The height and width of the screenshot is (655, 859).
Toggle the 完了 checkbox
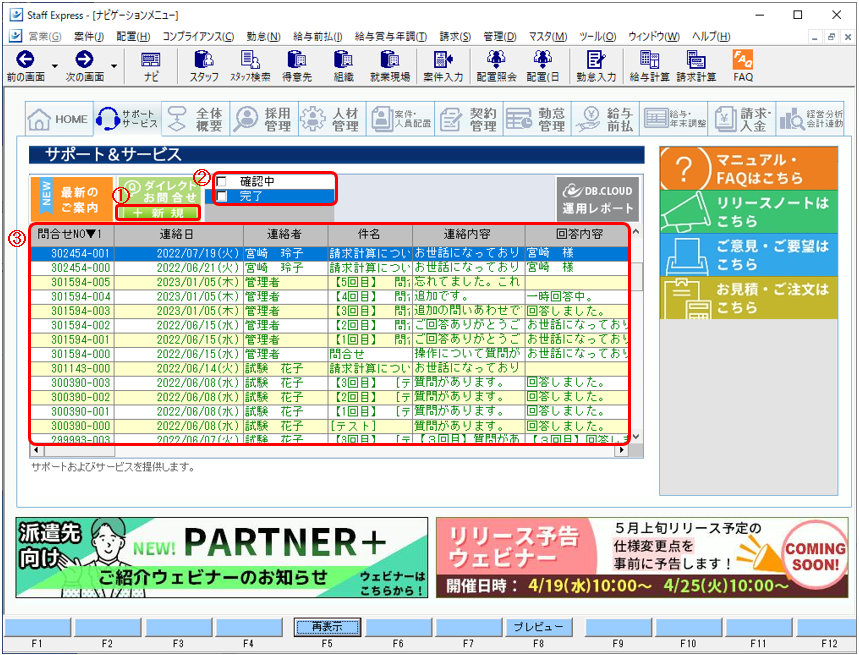point(222,196)
